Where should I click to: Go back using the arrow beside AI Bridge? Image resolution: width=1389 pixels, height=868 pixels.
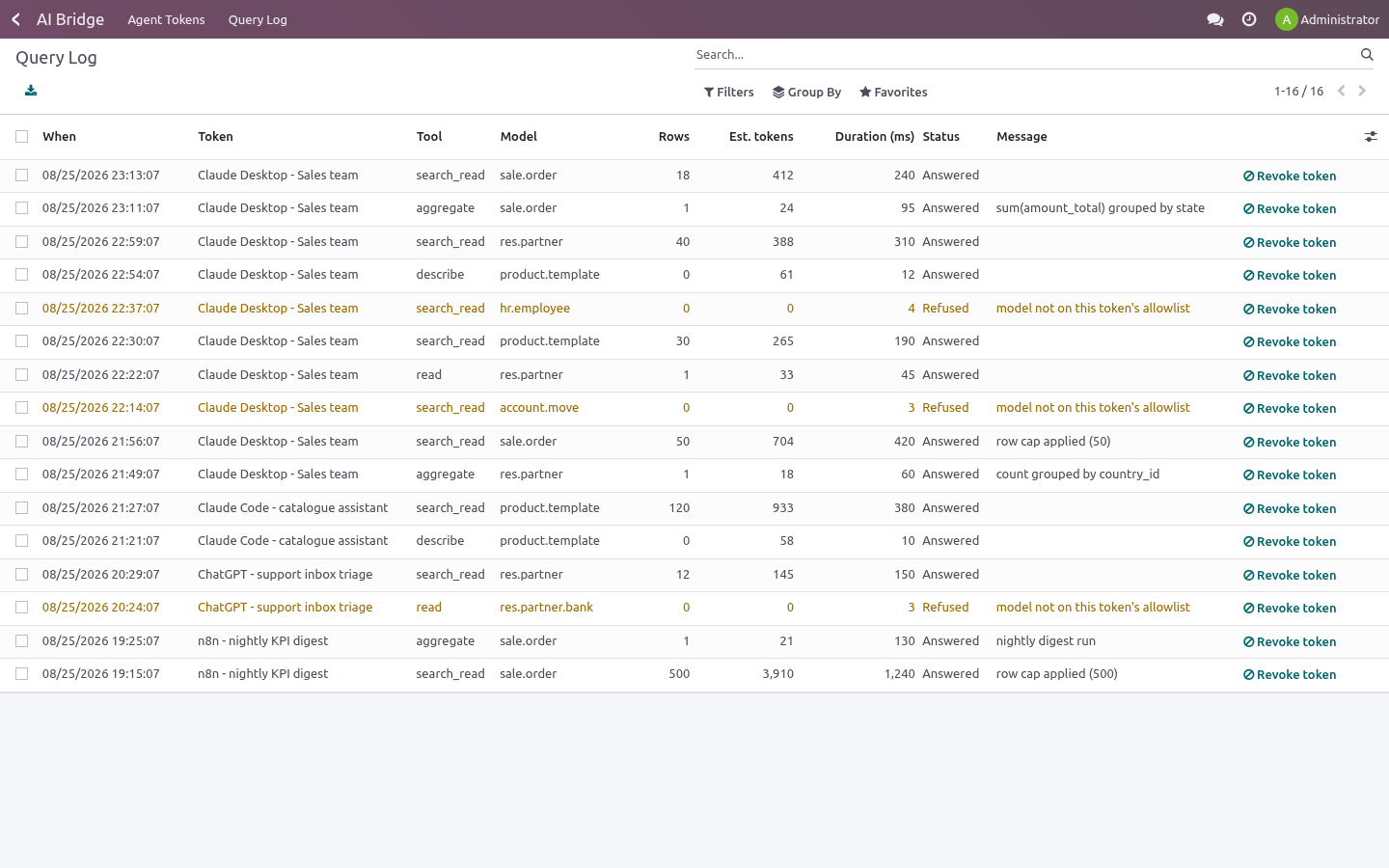(15, 19)
